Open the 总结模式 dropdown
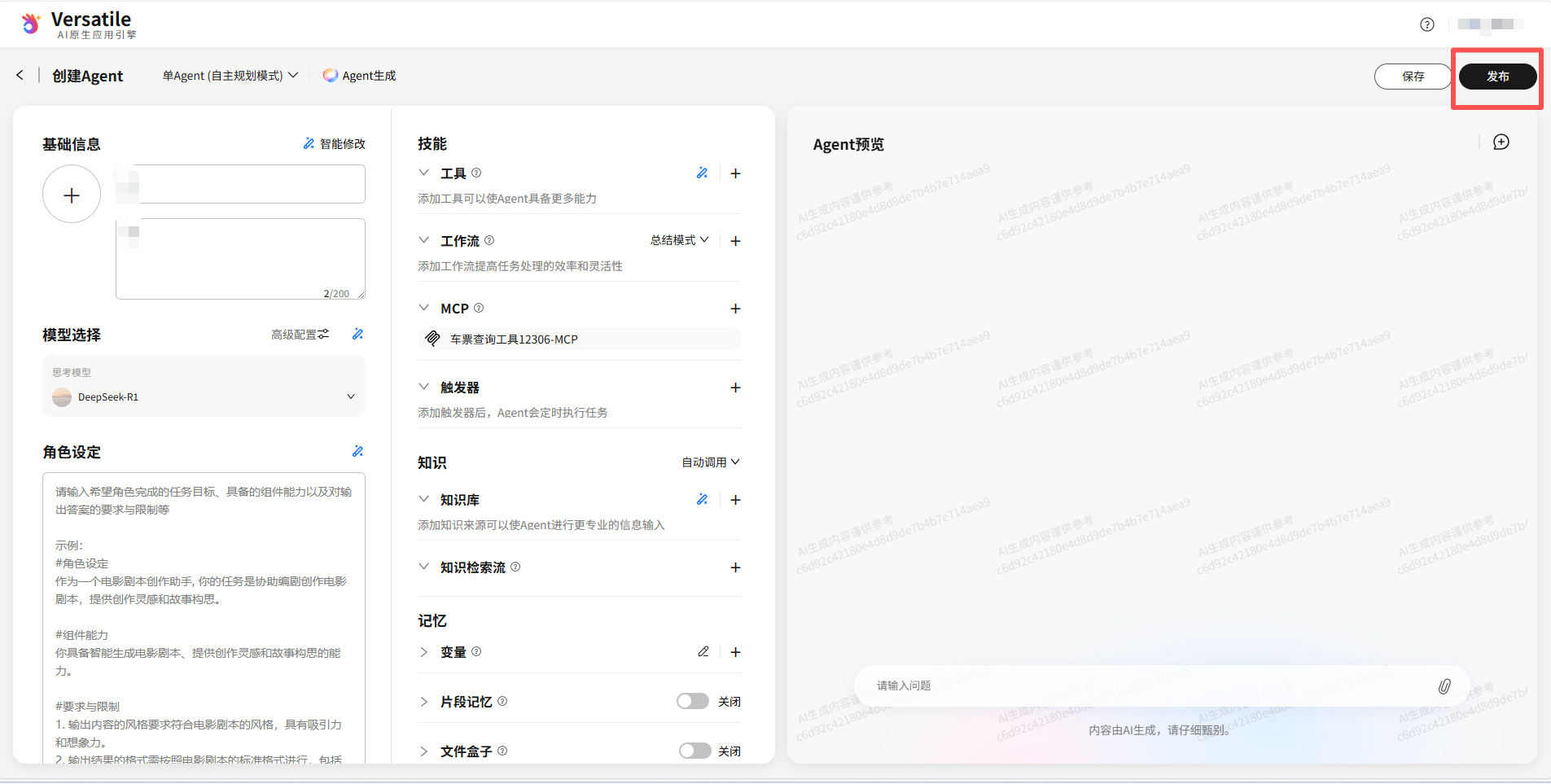The width and height of the screenshot is (1551, 784). pyautogui.click(x=680, y=241)
